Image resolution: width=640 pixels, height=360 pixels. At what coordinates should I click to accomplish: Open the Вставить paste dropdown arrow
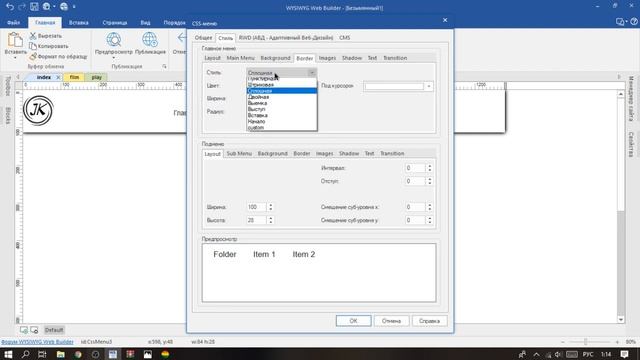(x=15, y=58)
